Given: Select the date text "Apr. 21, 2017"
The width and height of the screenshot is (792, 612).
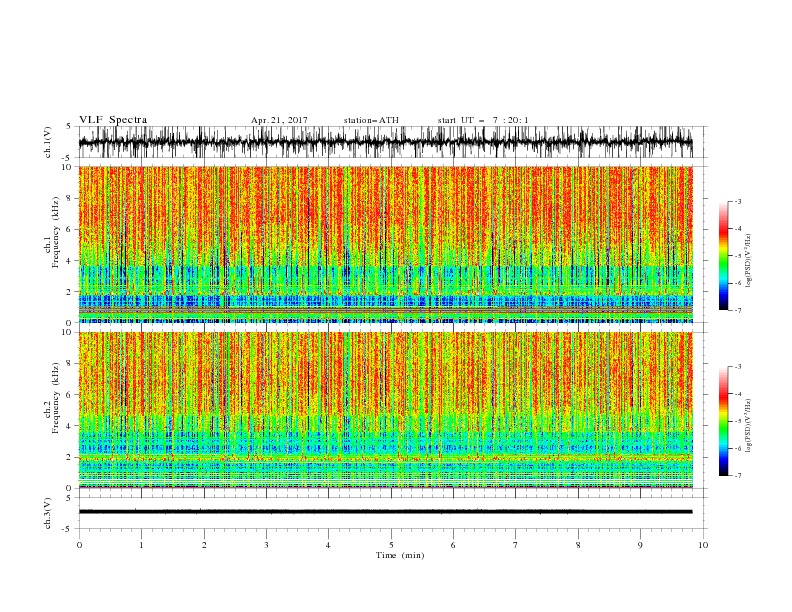Looking at the screenshot, I should pyautogui.click(x=279, y=120).
